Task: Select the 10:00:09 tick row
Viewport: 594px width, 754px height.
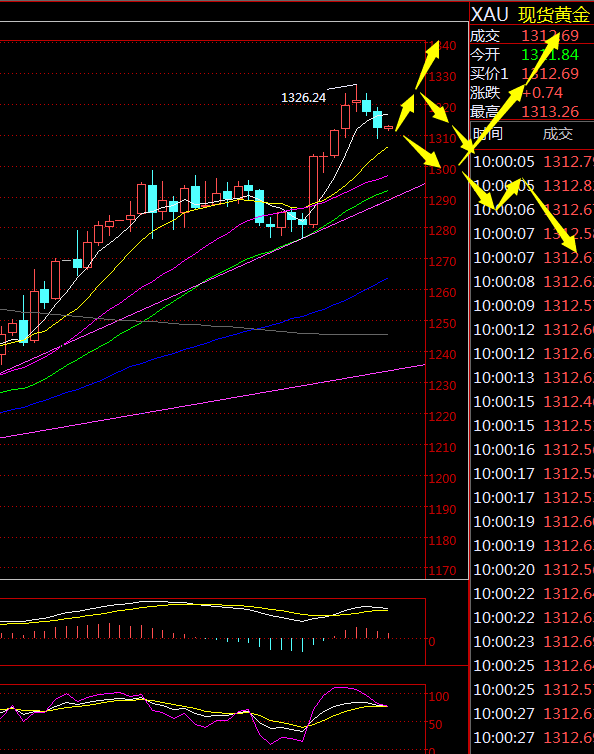Action: coord(532,305)
